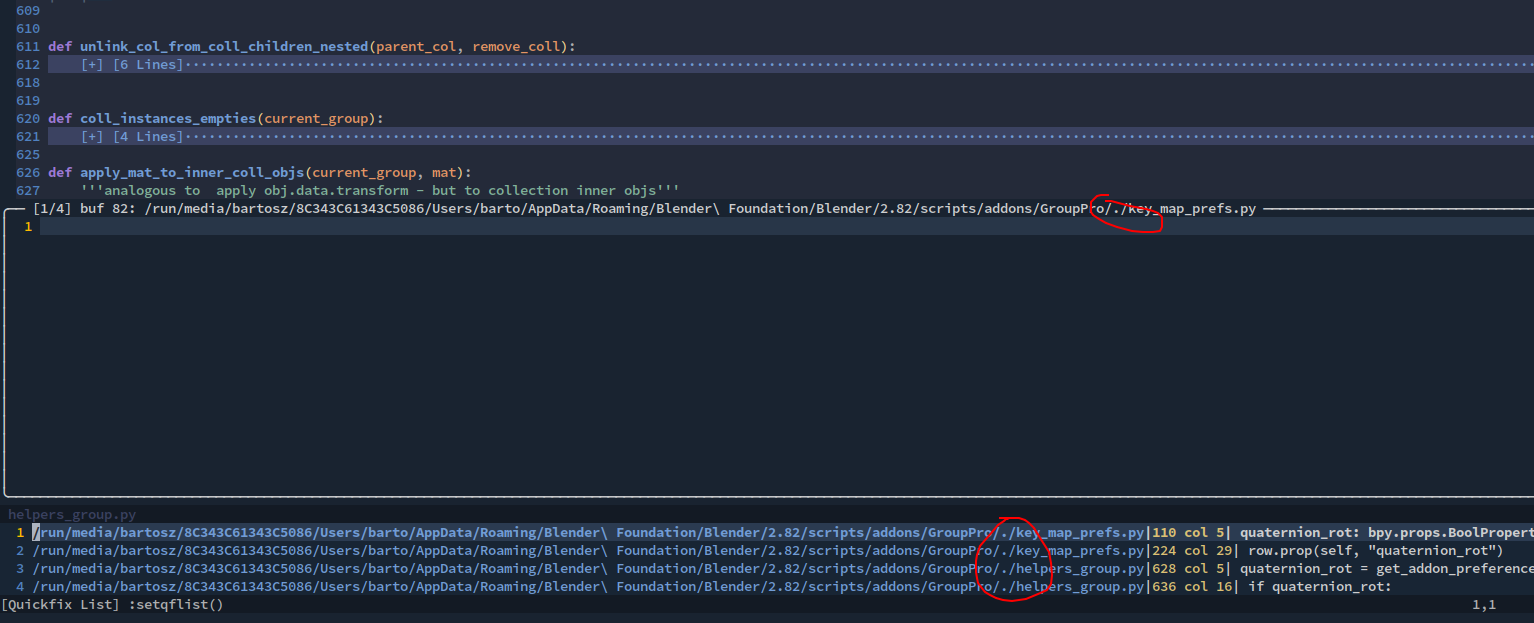Click 'row.prop(self, "quaternion_rot")' text
1534x623 pixels.
coord(1376,551)
